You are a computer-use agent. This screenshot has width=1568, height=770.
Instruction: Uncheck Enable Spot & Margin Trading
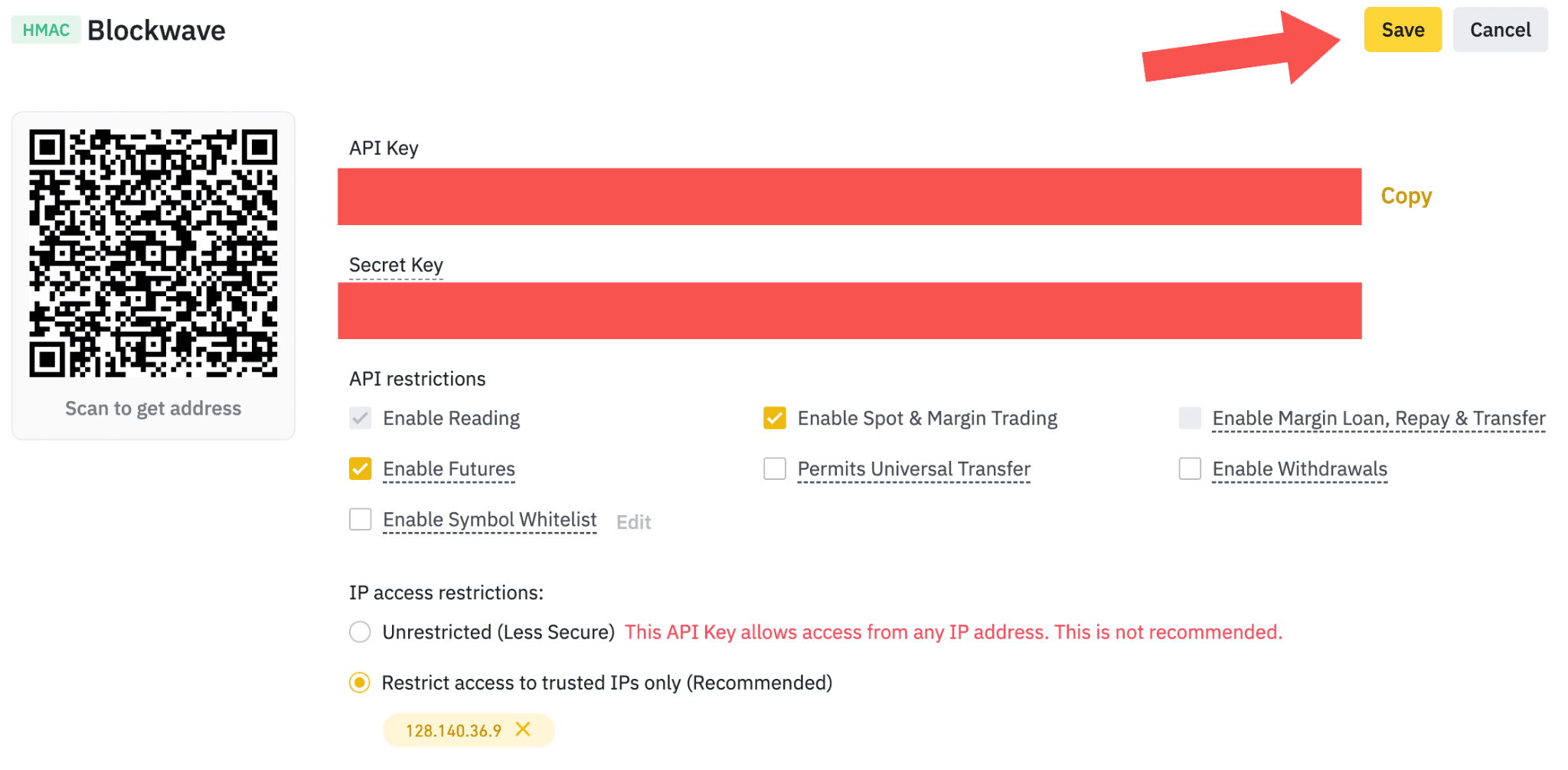pos(775,418)
